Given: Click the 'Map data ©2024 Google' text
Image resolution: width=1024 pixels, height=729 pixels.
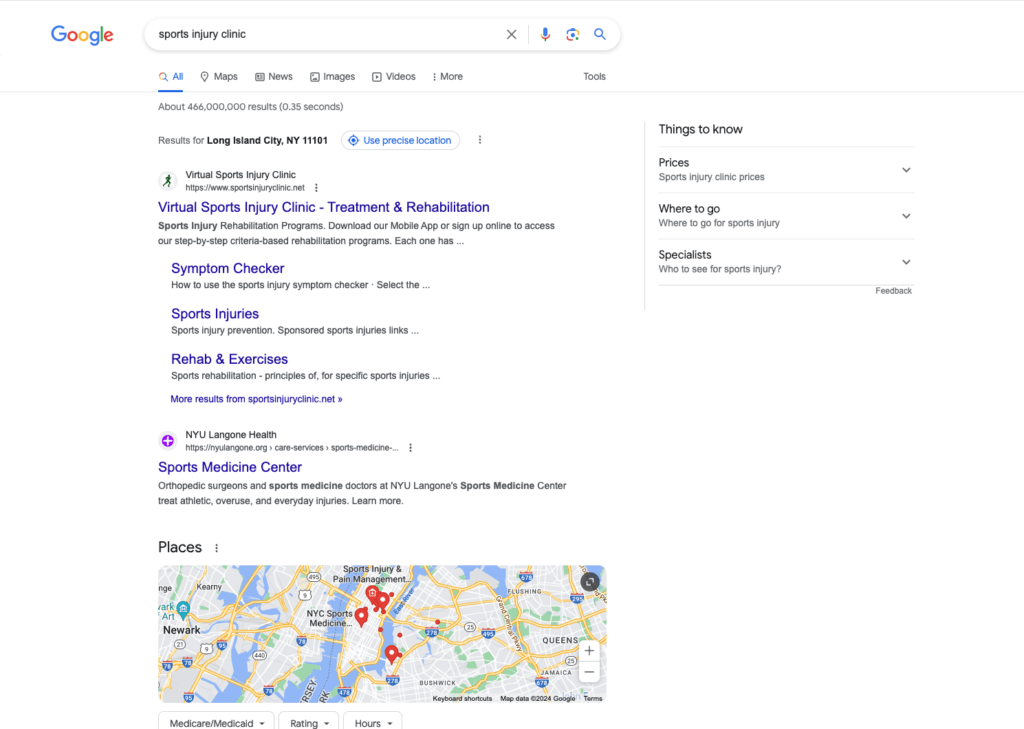Looking at the screenshot, I should 537,698.
